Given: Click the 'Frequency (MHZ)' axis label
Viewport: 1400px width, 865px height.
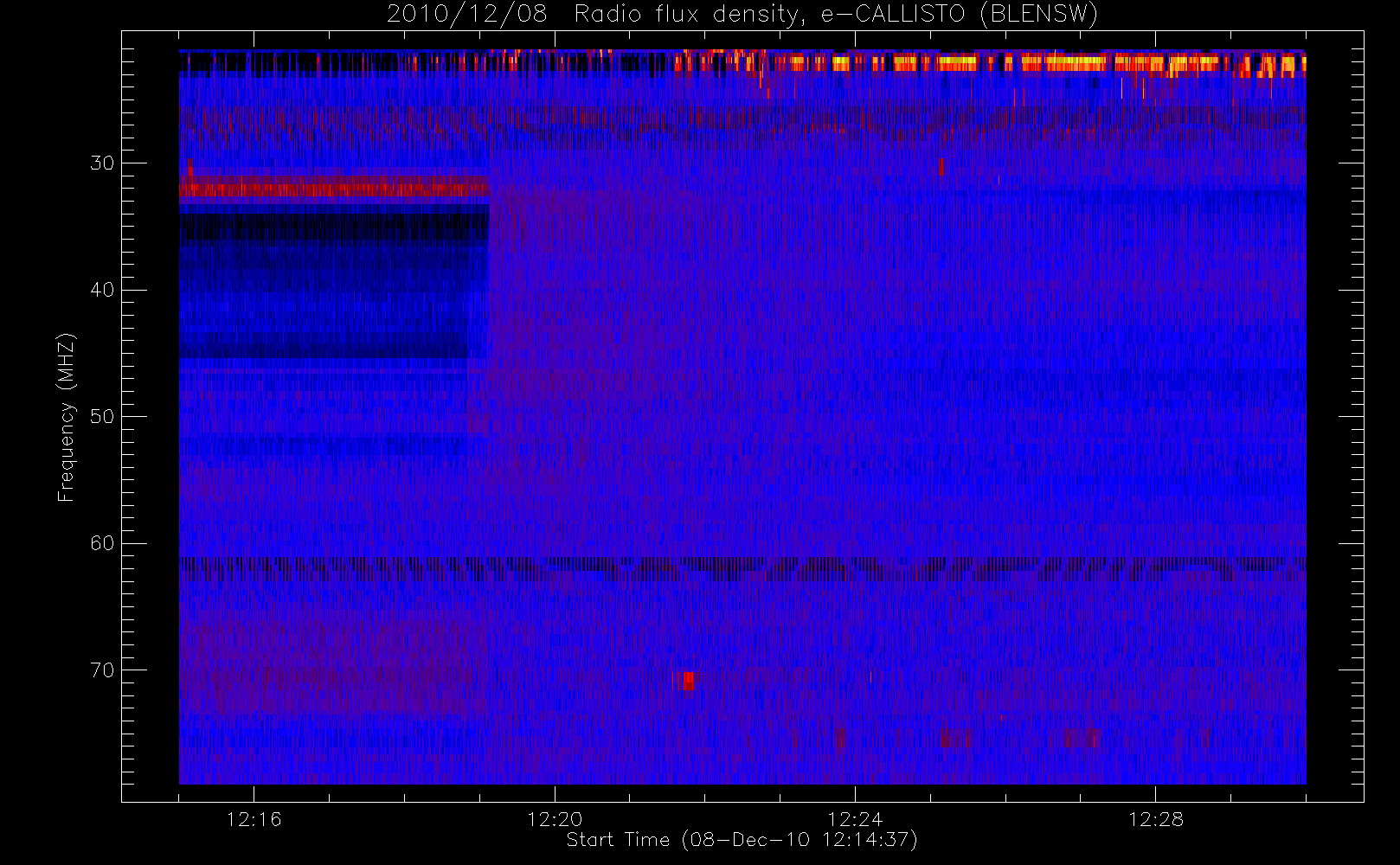Looking at the screenshot, I should [66, 417].
